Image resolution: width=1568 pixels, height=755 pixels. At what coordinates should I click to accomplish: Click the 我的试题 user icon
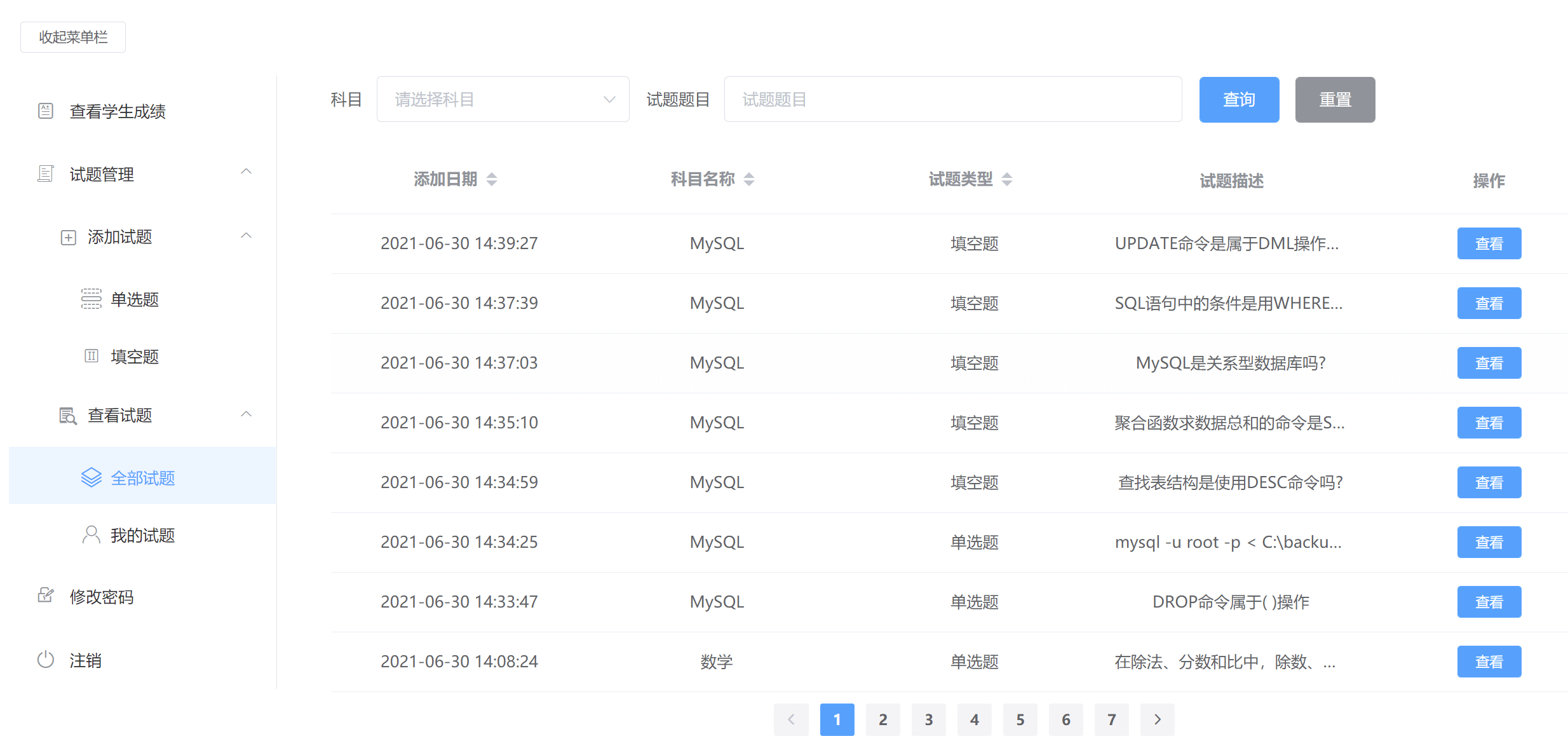point(91,534)
